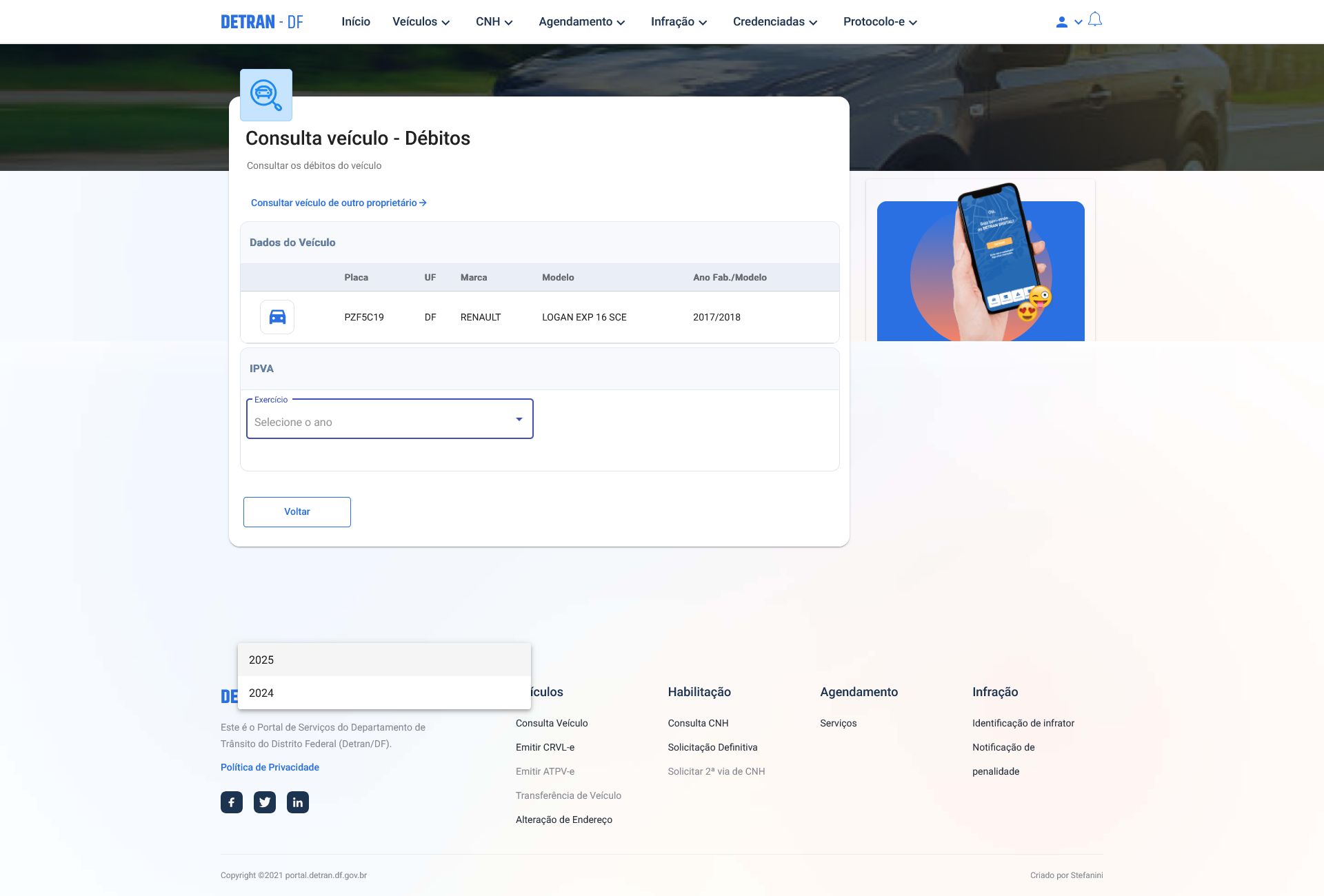Open the user profile icon menu

coord(1062,22)
